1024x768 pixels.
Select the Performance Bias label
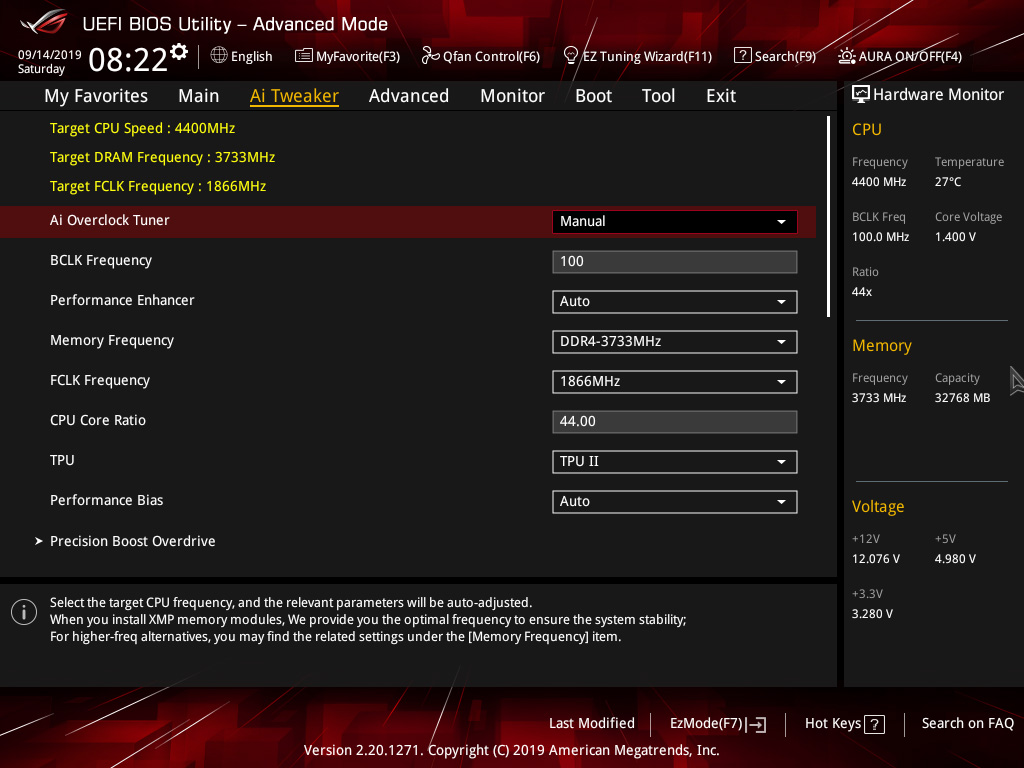coord(106,500)
